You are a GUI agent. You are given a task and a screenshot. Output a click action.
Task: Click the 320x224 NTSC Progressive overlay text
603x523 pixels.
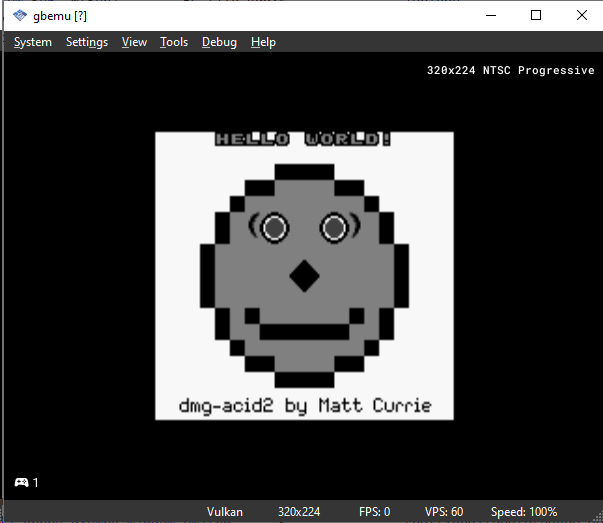tap(510, 70)
